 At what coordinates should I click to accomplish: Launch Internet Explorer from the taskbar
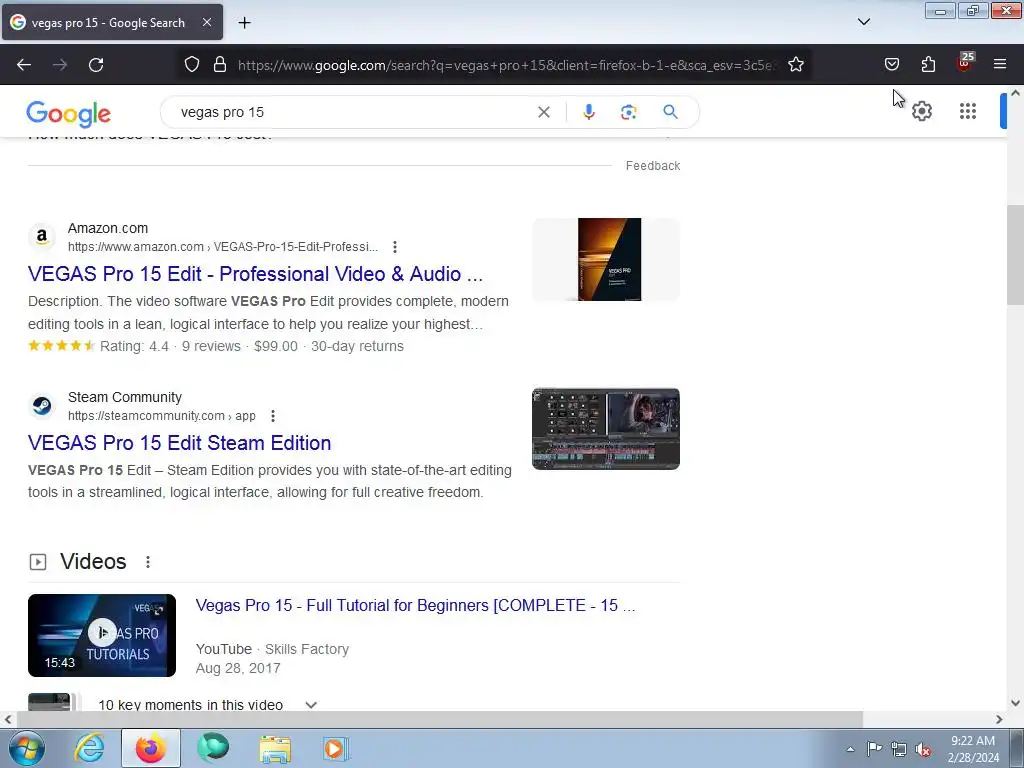[x=89, y=748]
